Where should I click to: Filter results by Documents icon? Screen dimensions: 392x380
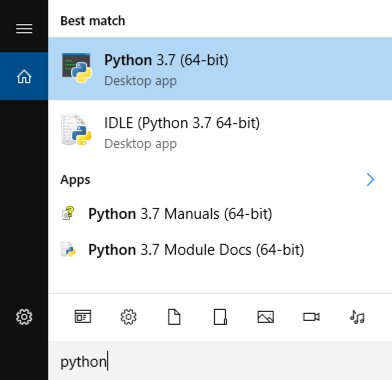click(x=174, y=317)
